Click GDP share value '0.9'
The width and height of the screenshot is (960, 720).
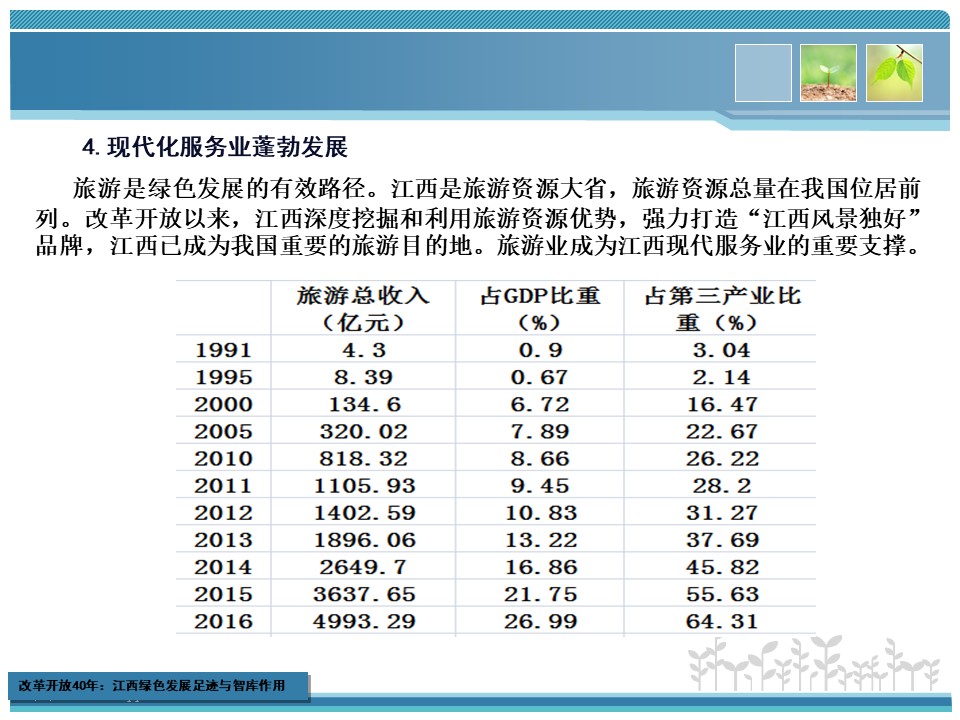541,350
